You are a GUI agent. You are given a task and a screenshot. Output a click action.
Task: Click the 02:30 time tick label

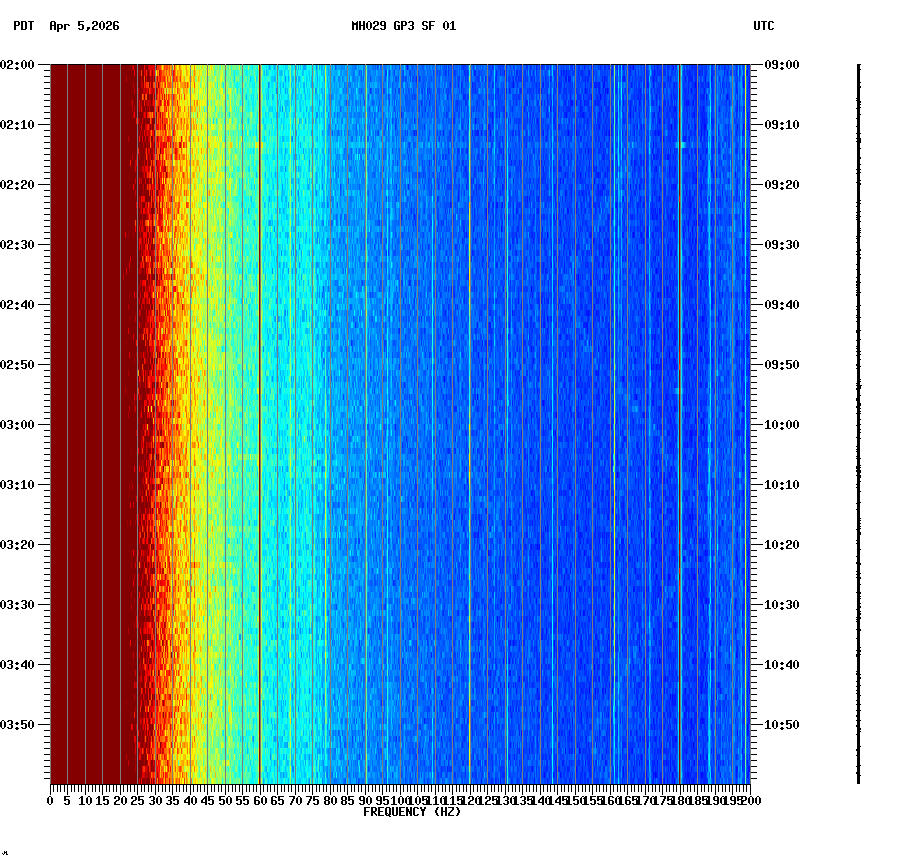18,245
